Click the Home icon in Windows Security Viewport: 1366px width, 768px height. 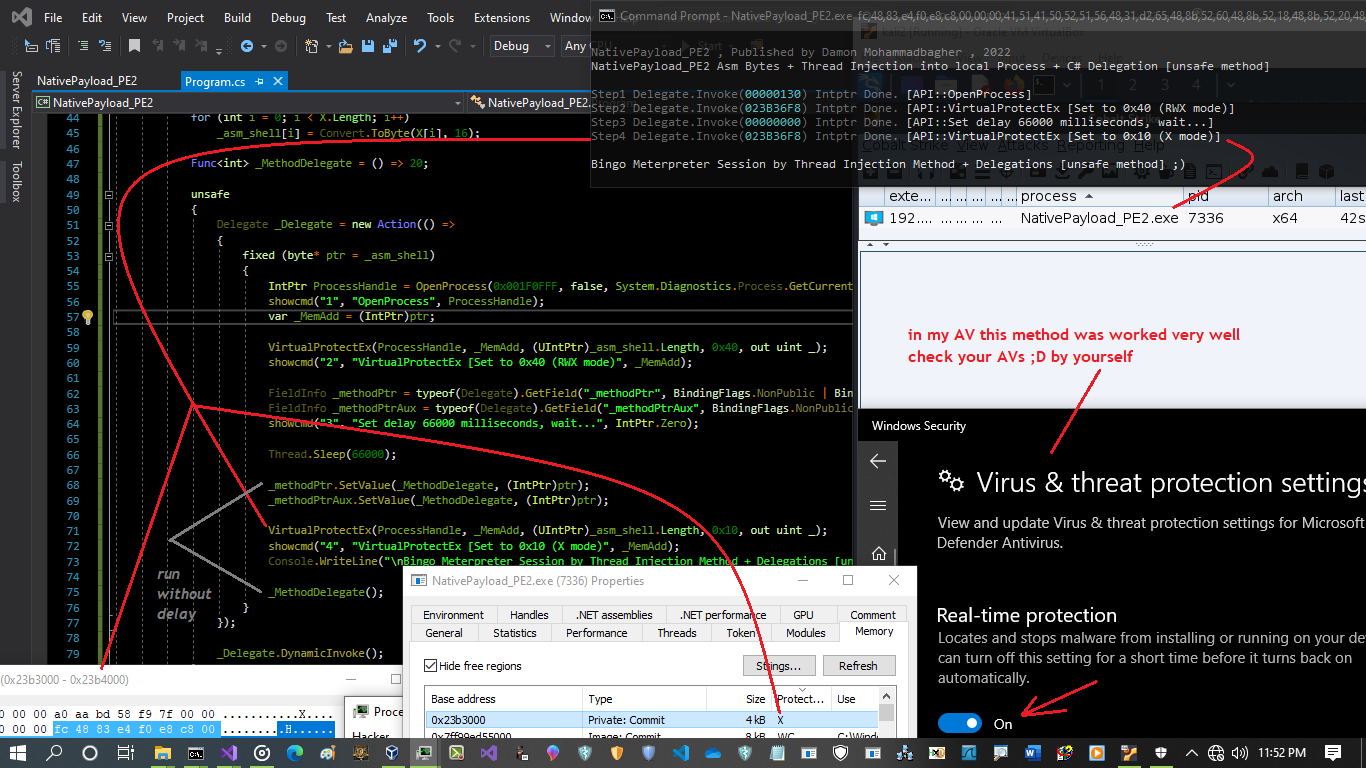click(x=878, y=553)
